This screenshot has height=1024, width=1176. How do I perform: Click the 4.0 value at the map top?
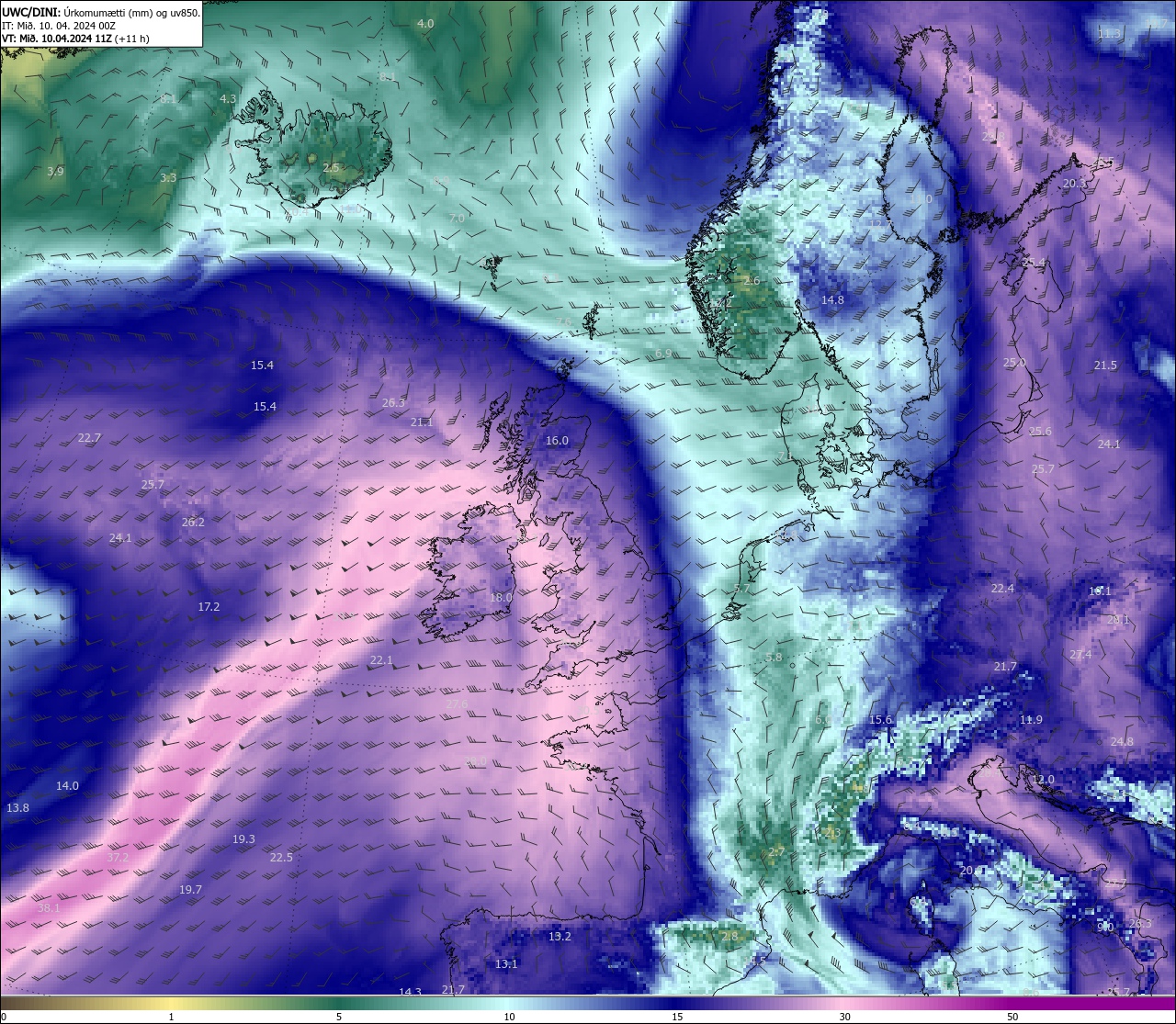coord(425,24)
